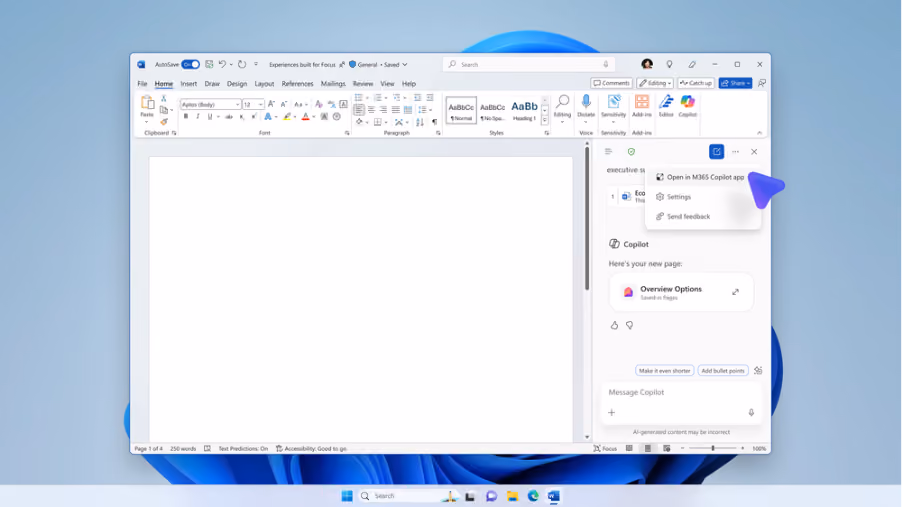Open the File menu
The width and height of the screenshot is (903, 507).
(142, 84)
